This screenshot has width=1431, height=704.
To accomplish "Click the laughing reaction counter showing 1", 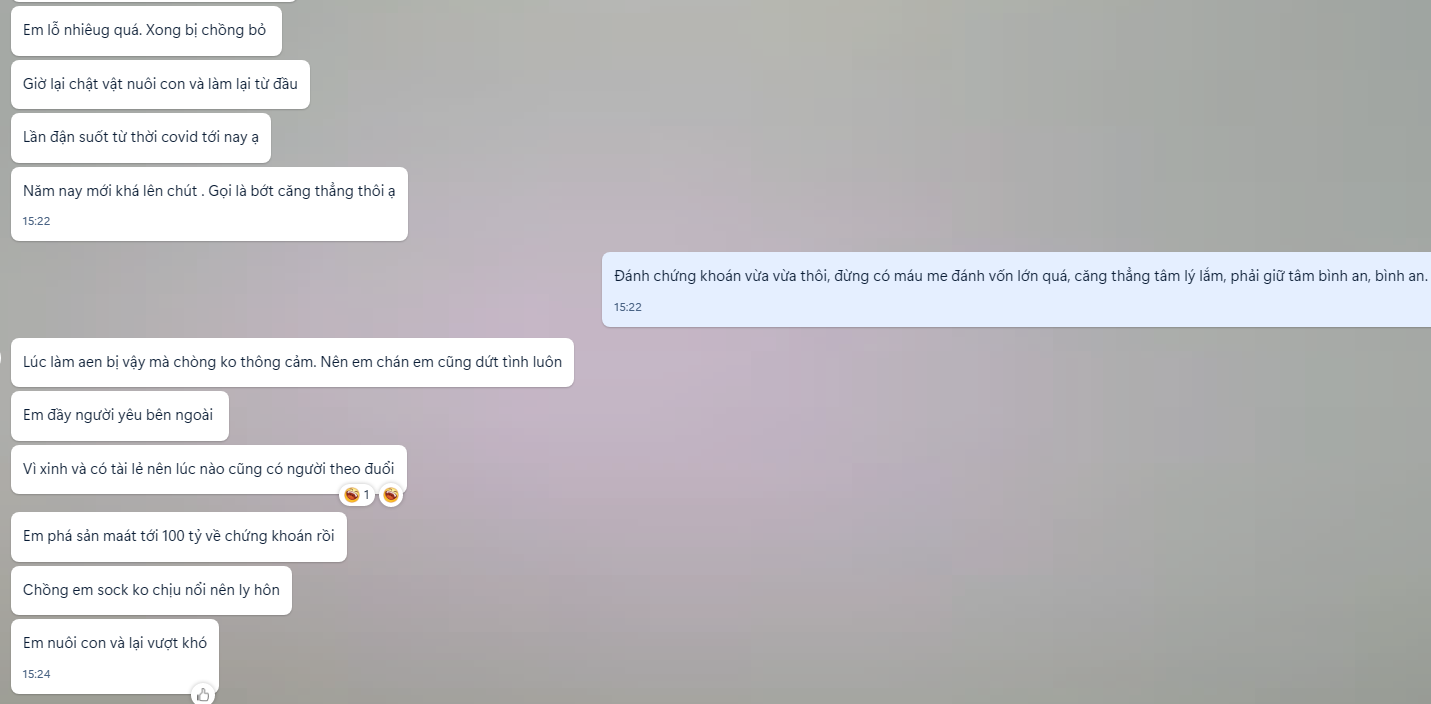I will [357, 495].
